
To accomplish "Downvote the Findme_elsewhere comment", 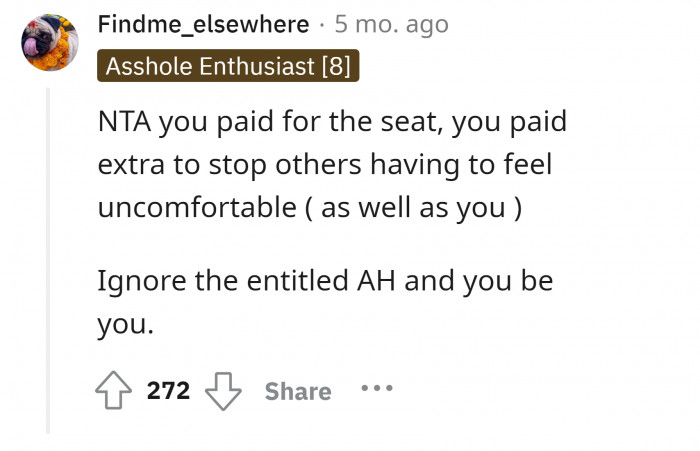I will point(222,391).
